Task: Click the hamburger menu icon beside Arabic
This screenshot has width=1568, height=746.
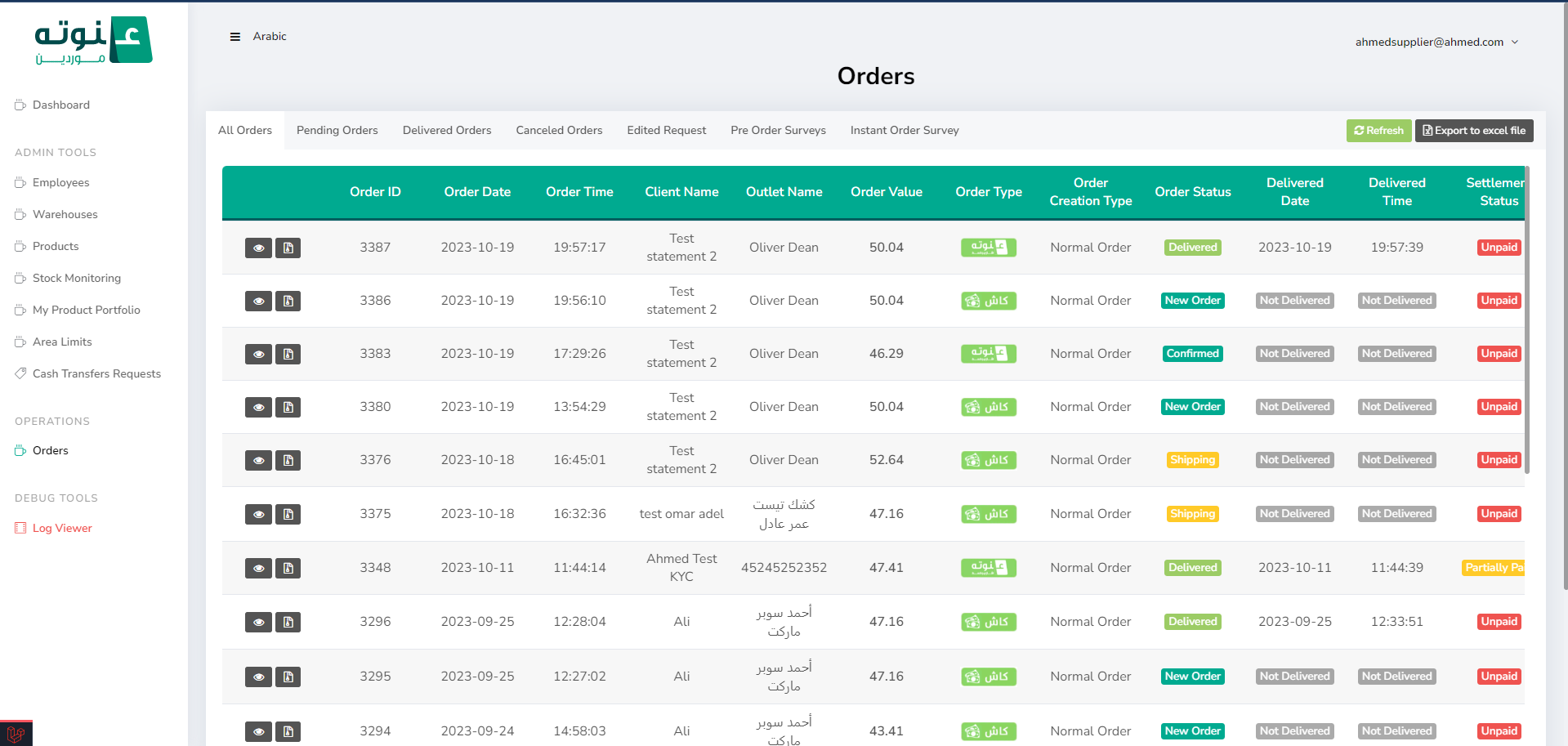Action: [235, 37]
